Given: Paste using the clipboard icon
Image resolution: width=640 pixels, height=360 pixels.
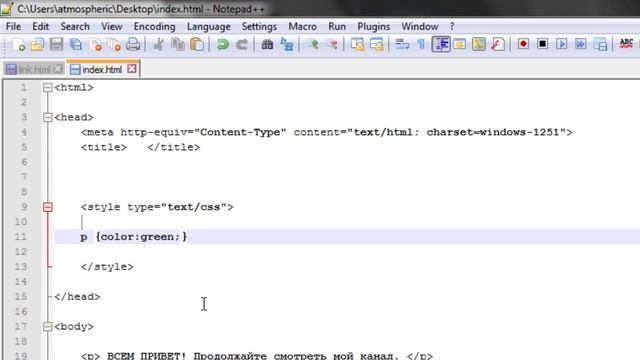Looking at the screenshot, I should [x=197, y=44].
